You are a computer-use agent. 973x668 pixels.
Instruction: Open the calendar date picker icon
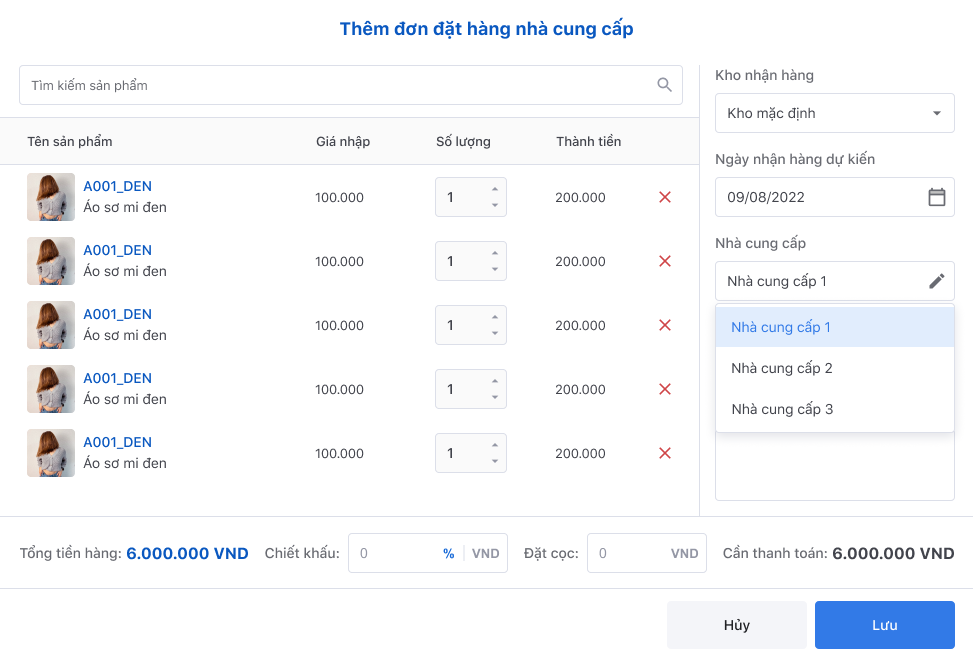pyautogui.click(x=936, y=197)
